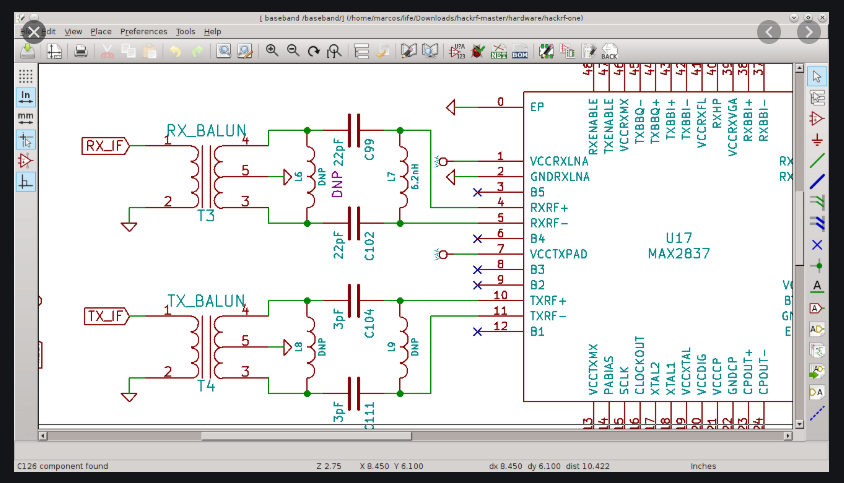
Task: Zoom out of schematic
Action: click(293, 51)
